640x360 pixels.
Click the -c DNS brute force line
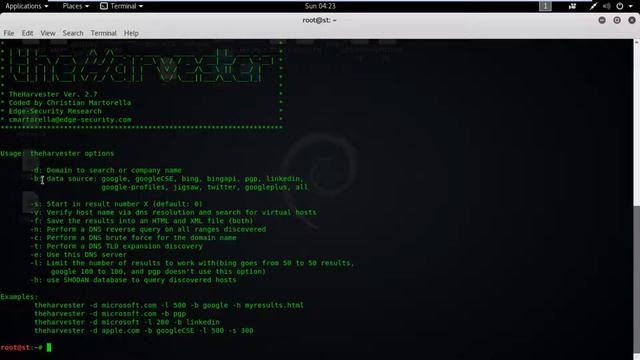(135, 238)
